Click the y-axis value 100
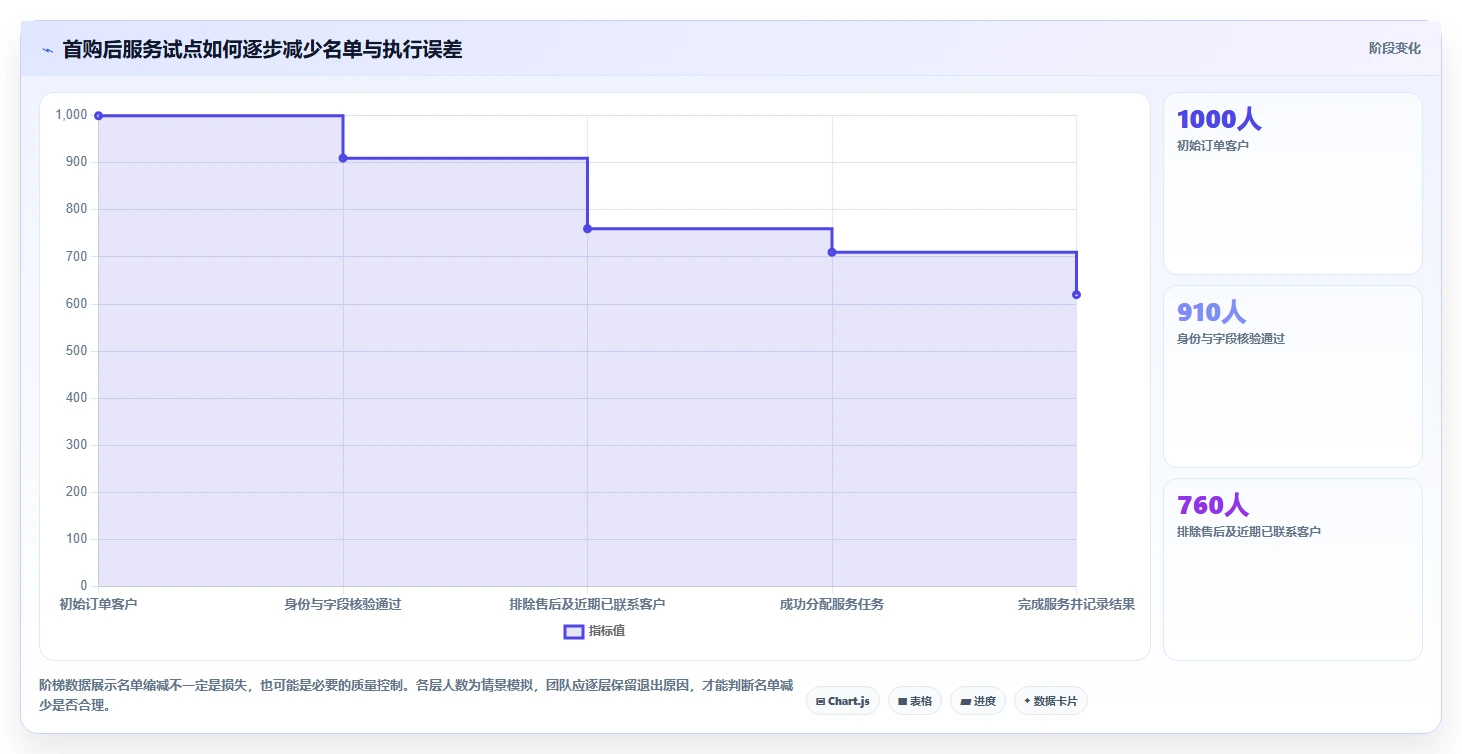Screen dimensions: 1462x754 (x=77, y=539)
